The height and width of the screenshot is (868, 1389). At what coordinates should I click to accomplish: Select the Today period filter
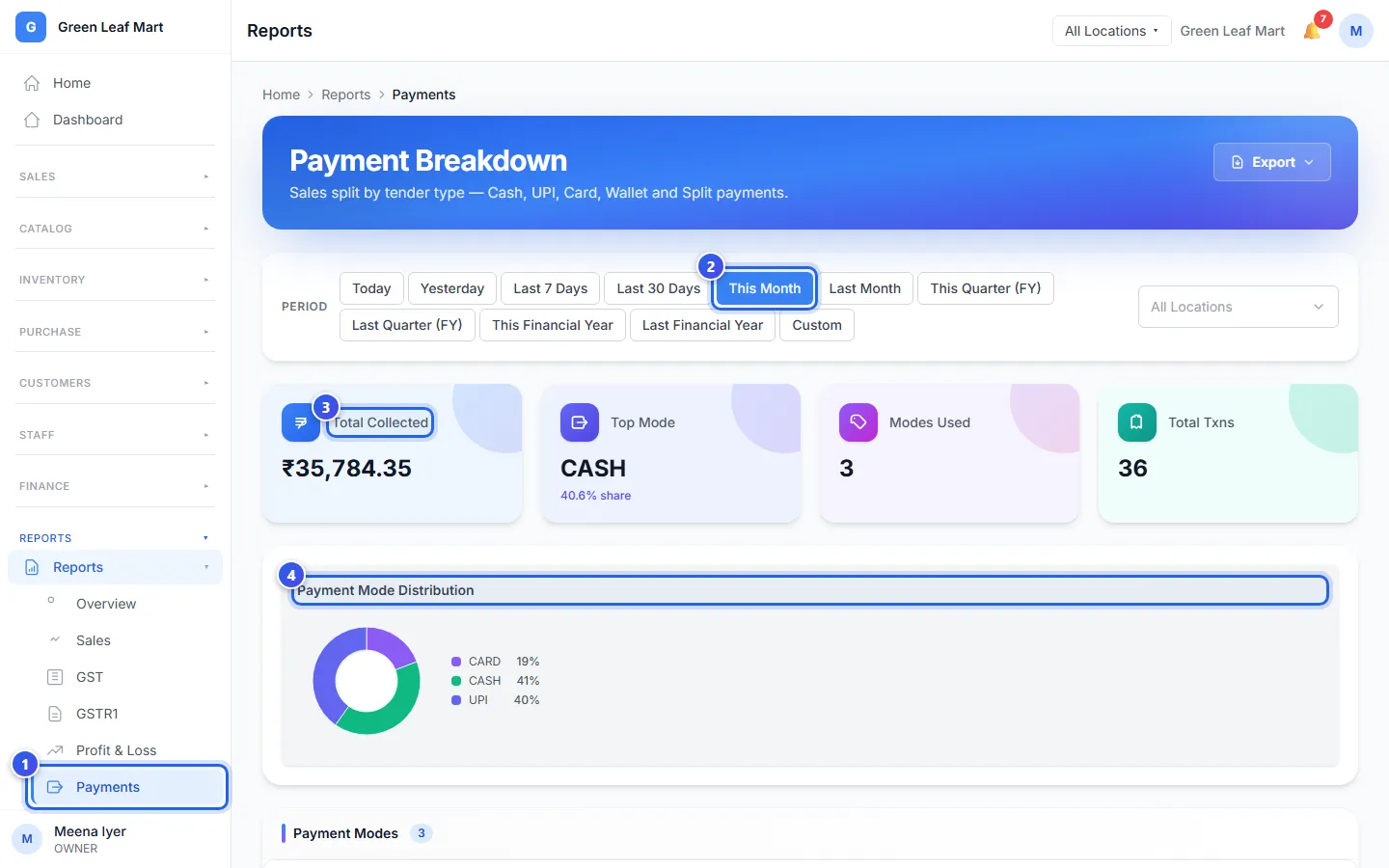[x=371, y=288]
